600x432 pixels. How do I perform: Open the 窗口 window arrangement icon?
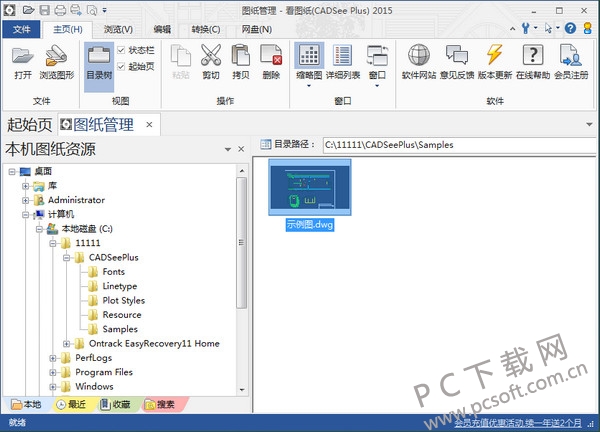point(377,61)
